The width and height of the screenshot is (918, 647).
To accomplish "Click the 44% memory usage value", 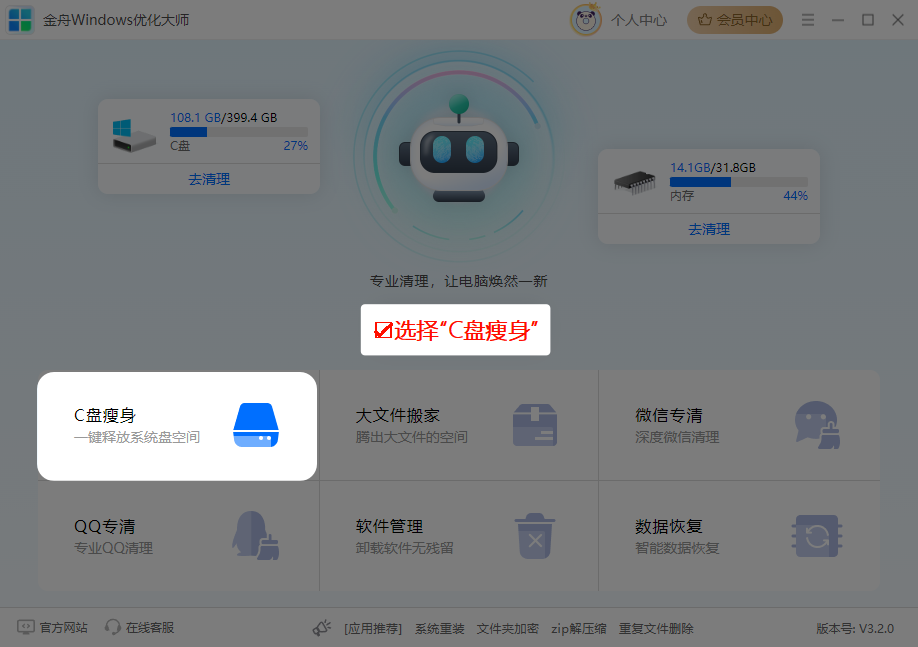I will coord(796,196).
